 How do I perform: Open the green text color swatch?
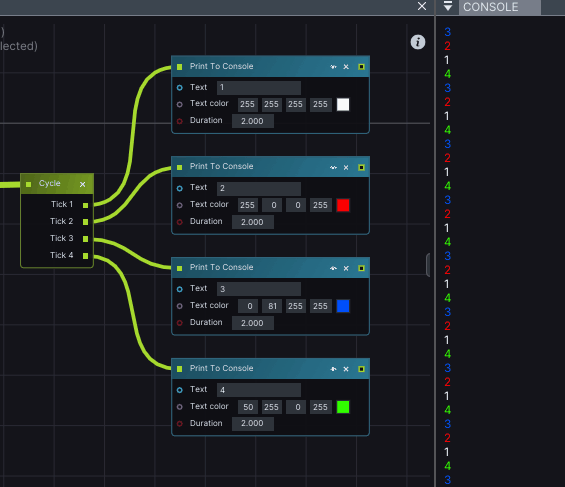343,407
